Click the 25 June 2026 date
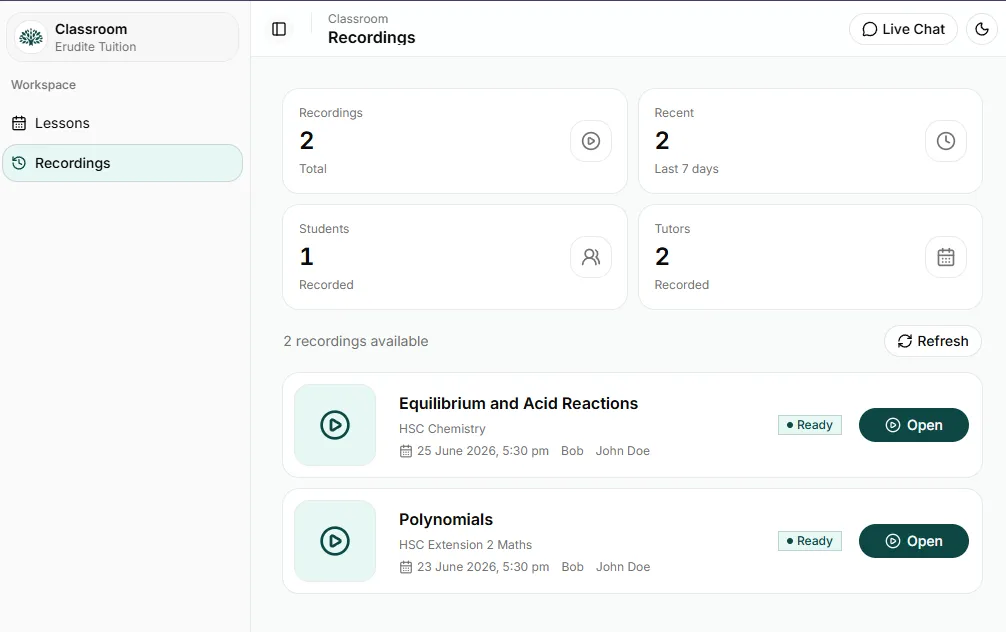Image resolution: width=1006 pixels, height=632 pixels. (483, 451)
